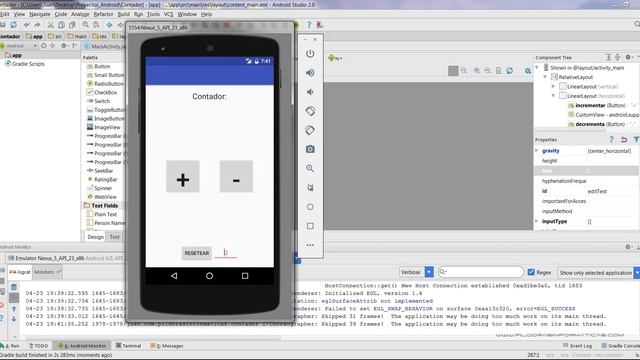The width and height of the screenshot is (640, 360).
Task: Click the Copy icon in main toolbar
Action: (61, 25)
